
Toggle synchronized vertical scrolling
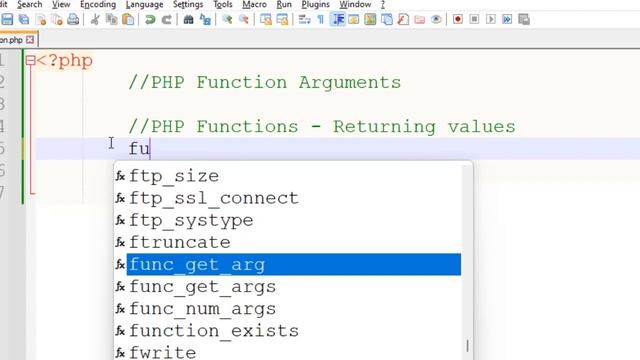click(x=266, y=19)
